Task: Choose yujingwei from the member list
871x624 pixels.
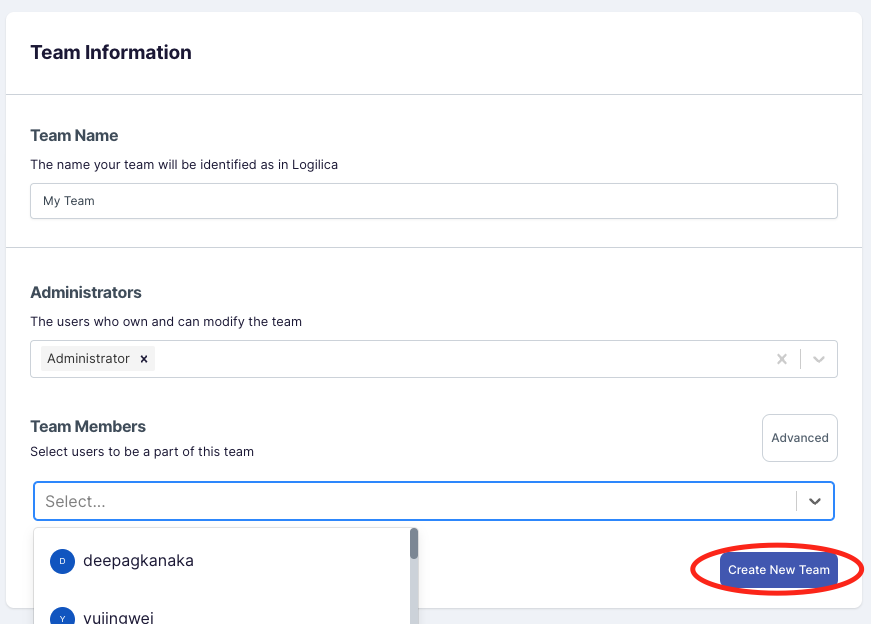Action: click(x=118, y=617)
